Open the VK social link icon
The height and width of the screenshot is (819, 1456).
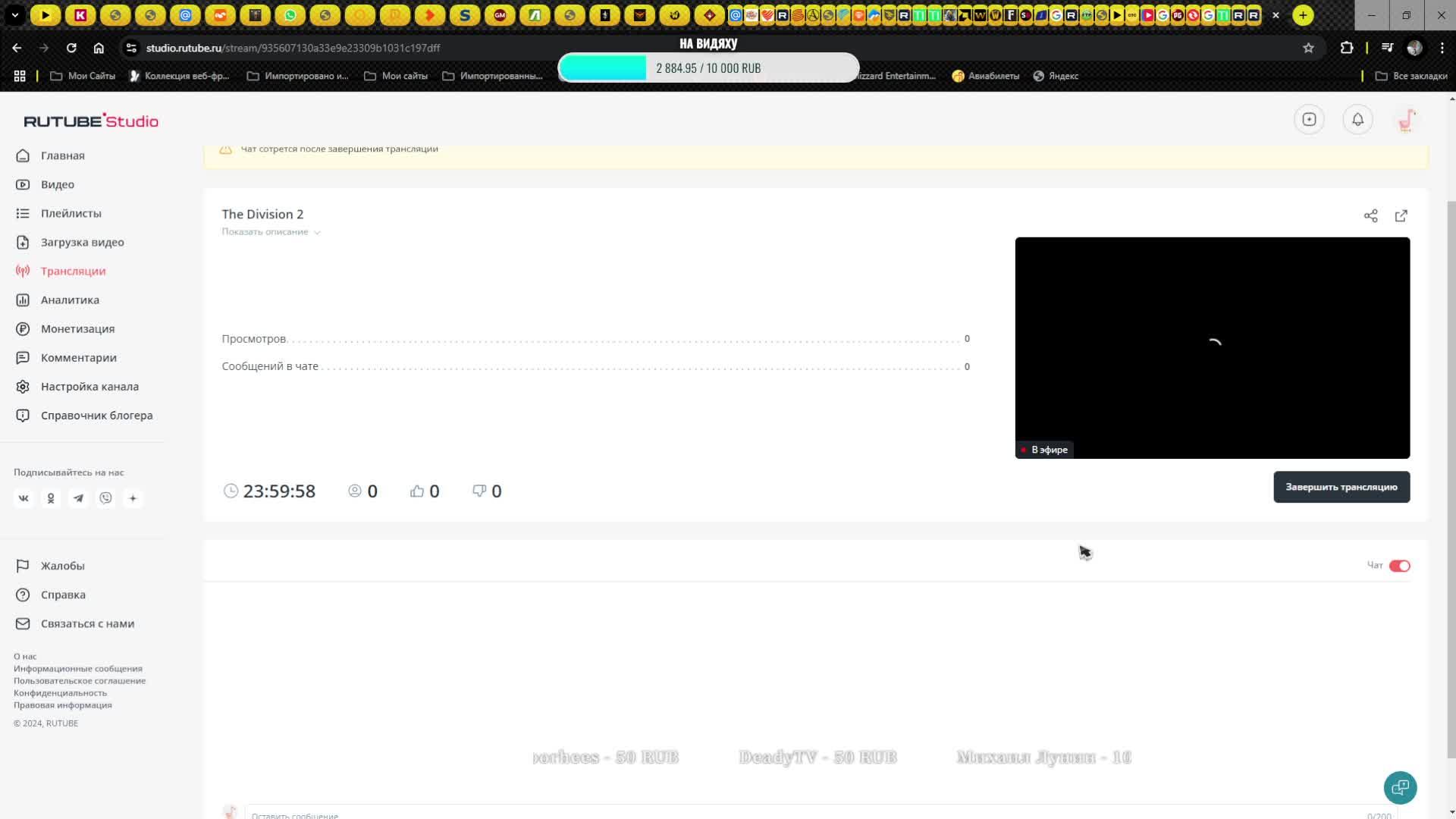(24, 498)
